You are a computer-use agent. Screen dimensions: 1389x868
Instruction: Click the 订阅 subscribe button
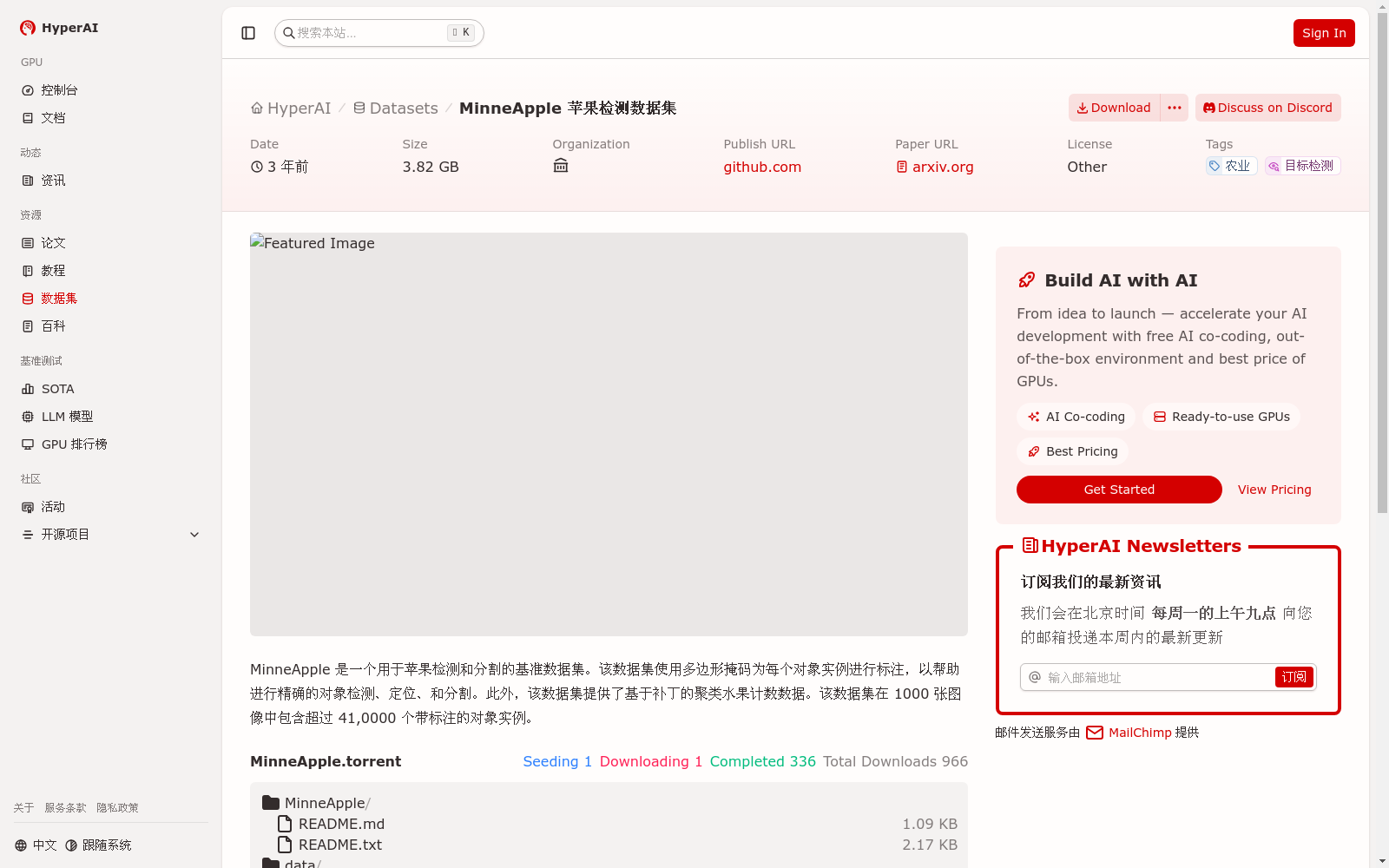coord(1294,677)
